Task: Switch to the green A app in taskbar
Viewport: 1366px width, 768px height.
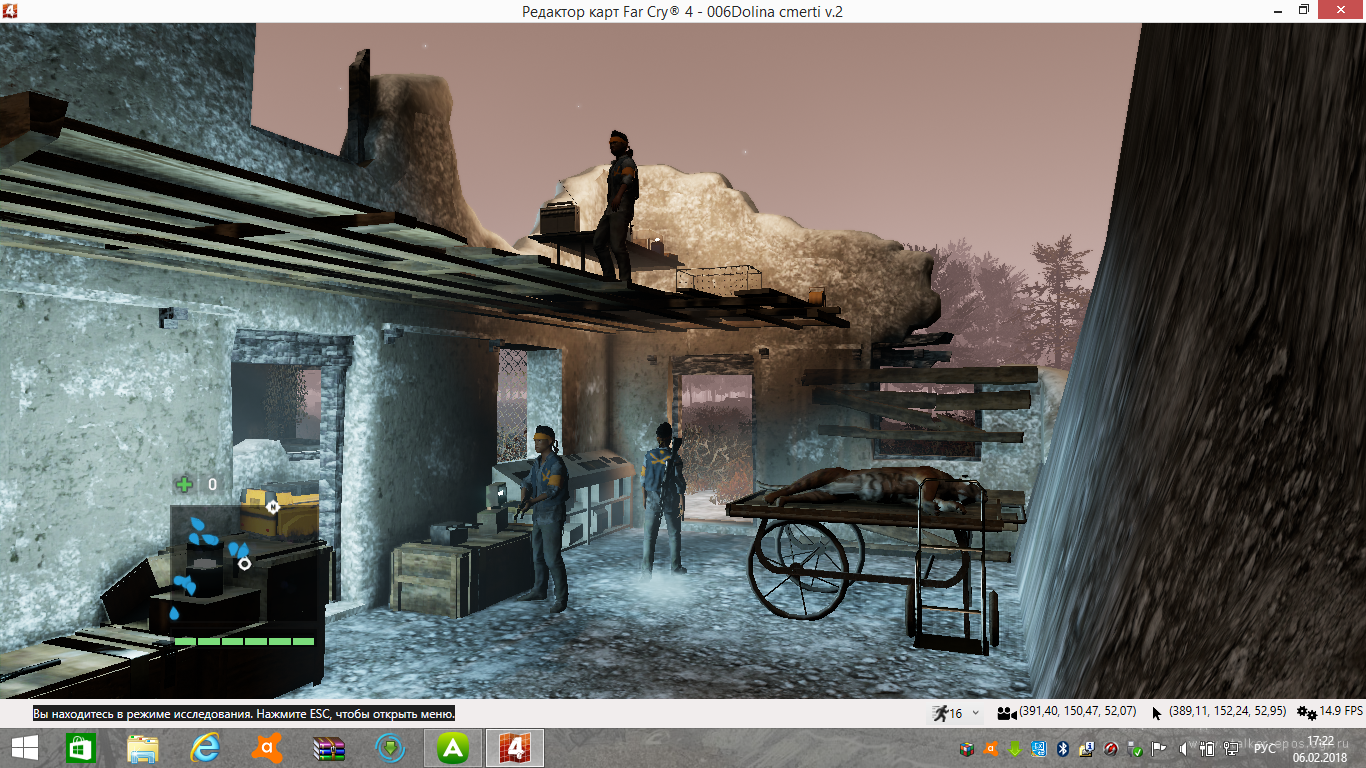Action: [x=454, y=748]
